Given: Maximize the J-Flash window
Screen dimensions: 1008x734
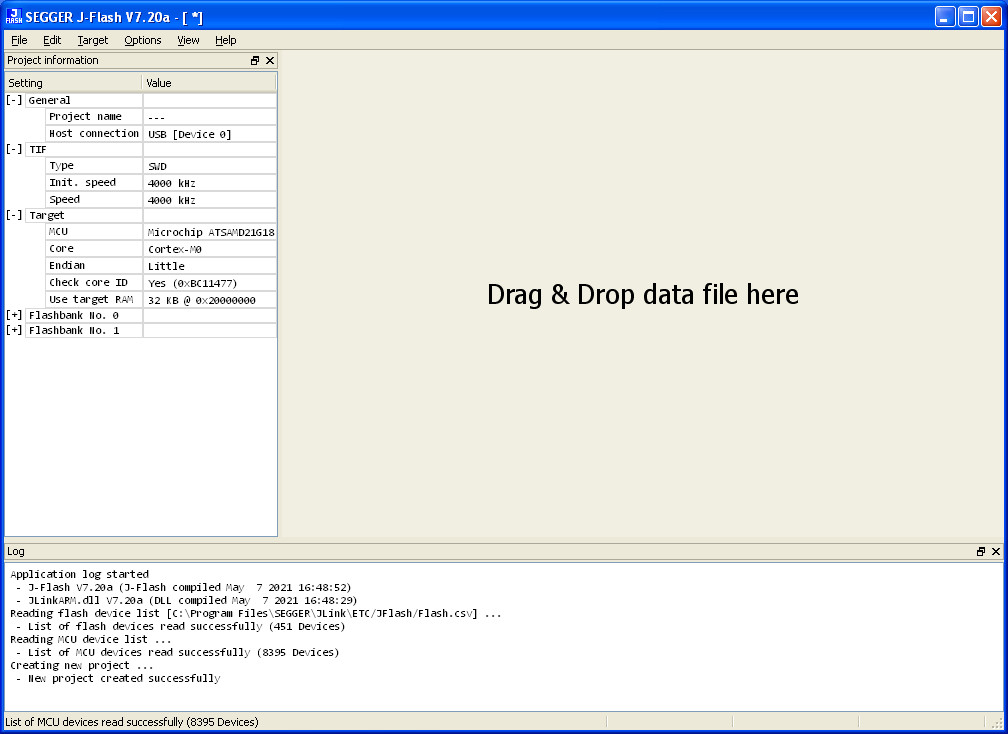Looking at the screenshot, I should [x=968, y=16].
